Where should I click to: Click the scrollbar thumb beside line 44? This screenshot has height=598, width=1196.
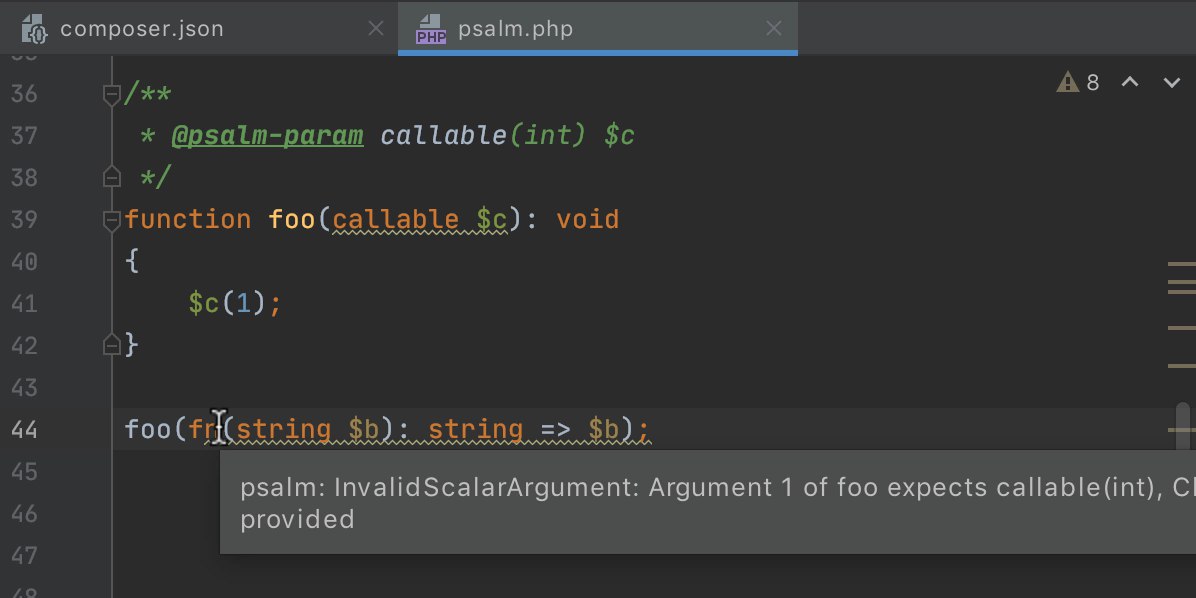coord(1183,427)
